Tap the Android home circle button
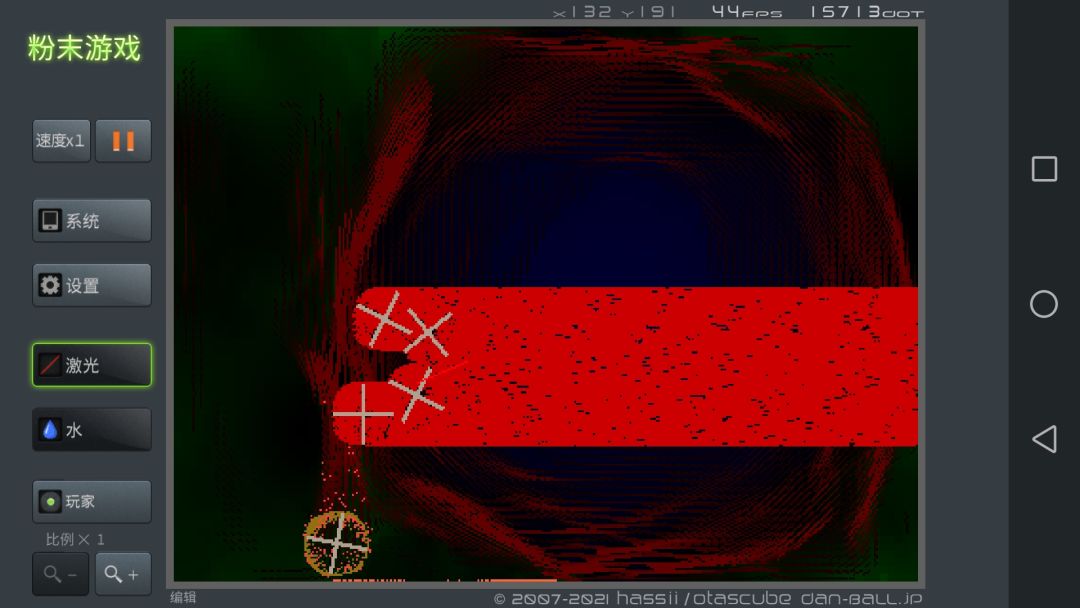1080x608 pixels. 1044,304
